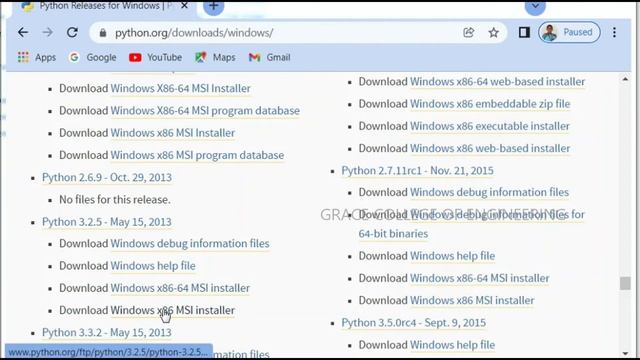Viewport: 640px width, 360px height.
Task: Go back to the previous page
Action: click(23, 32)
